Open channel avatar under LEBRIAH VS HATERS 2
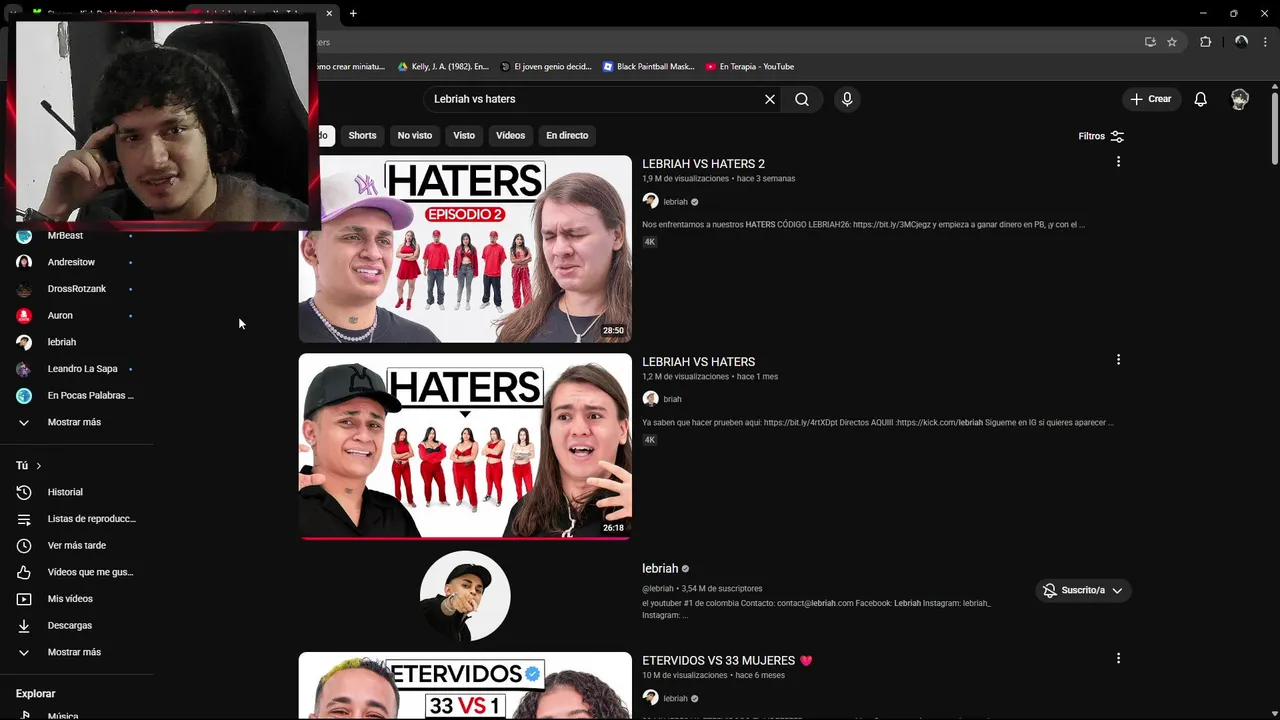Viewport: 1280px width, 720px height. click(x=650, y=201)
